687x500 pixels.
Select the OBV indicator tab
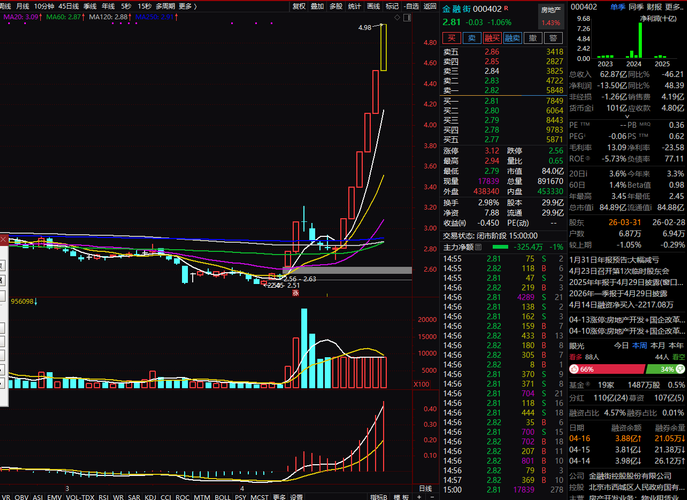point(21,497)
